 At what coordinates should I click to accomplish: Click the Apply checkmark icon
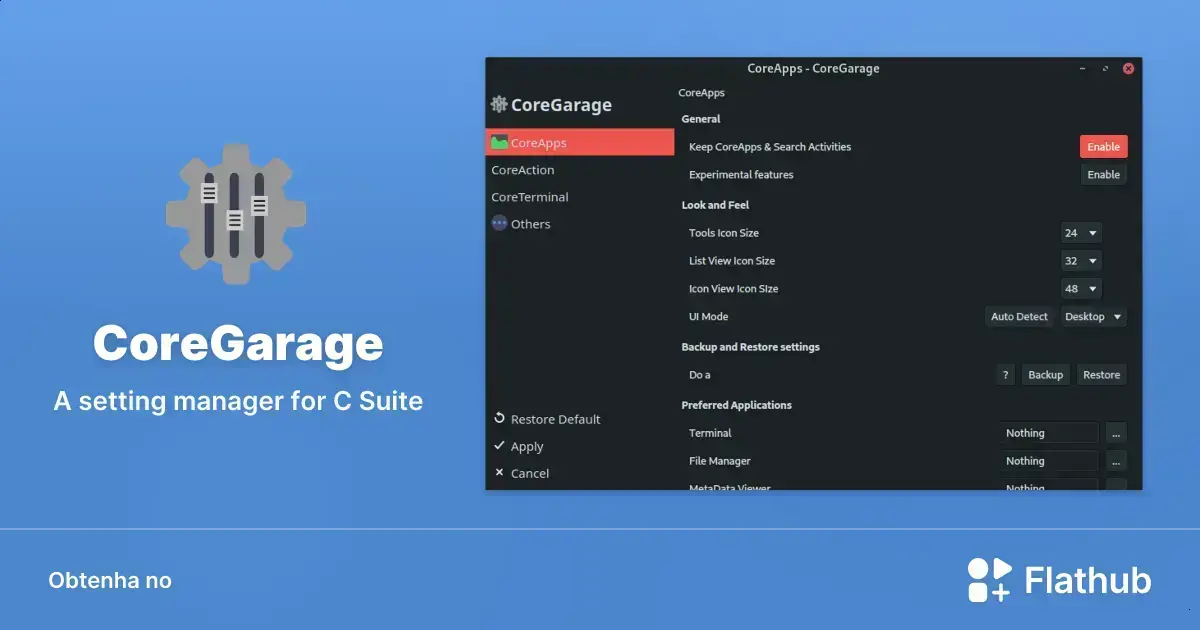pos(499,446)
